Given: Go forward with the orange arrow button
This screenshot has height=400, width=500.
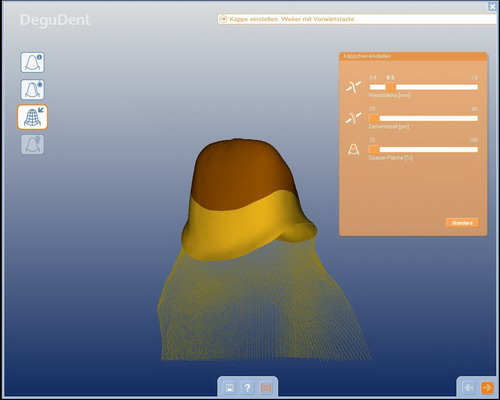Looking at the screenshot, I should [487, 388].
